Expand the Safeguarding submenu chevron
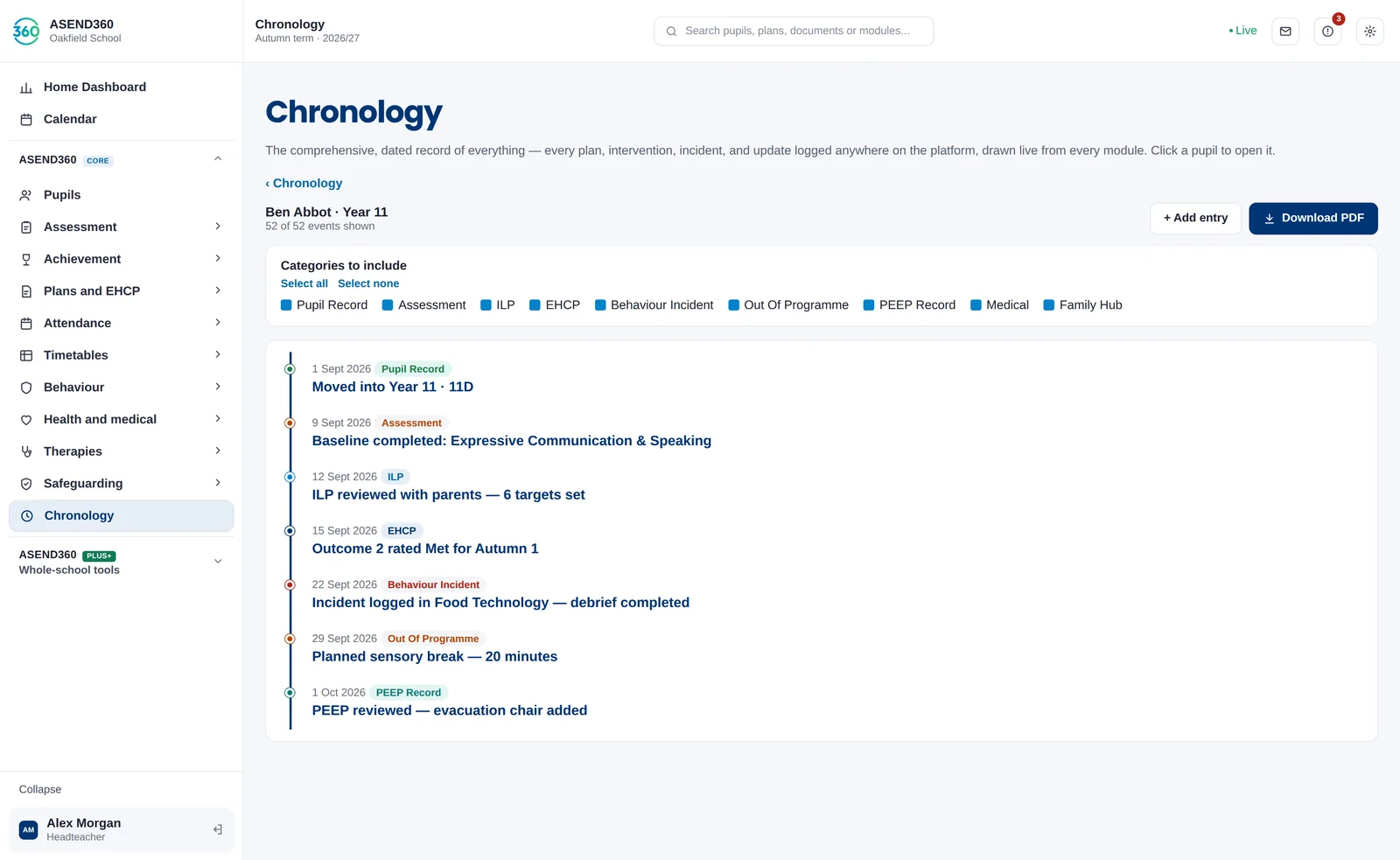Screen dimensions: 1400x860 218,483
